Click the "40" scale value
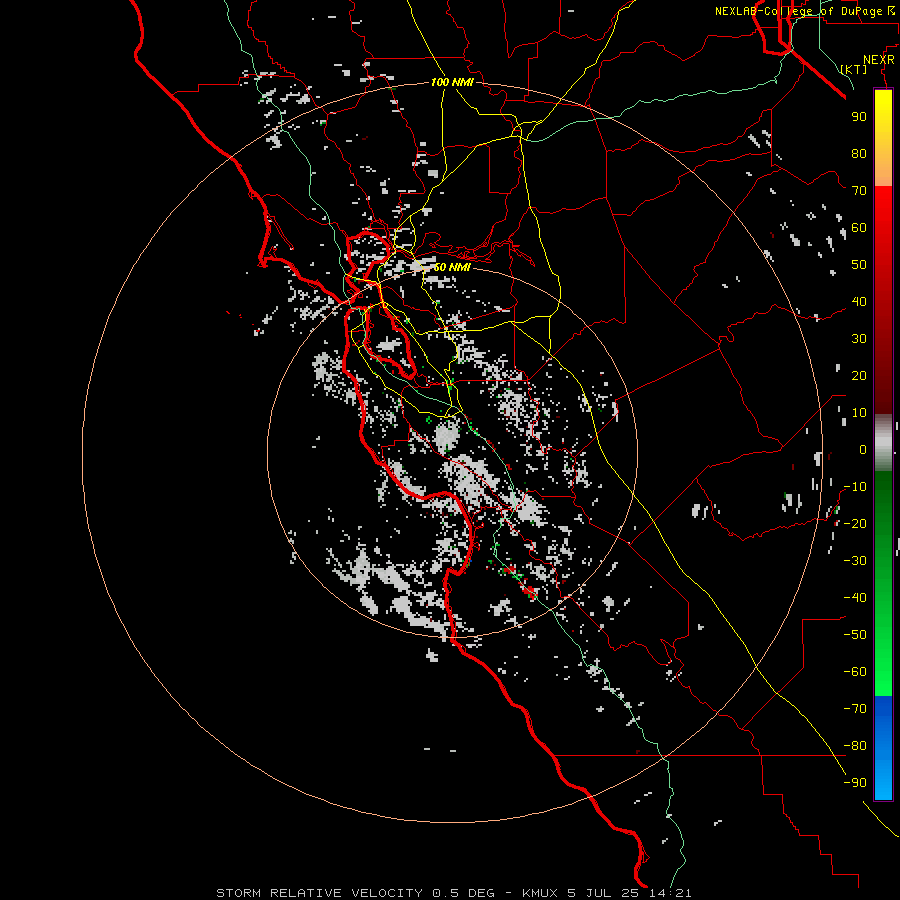 coord(859,302)
